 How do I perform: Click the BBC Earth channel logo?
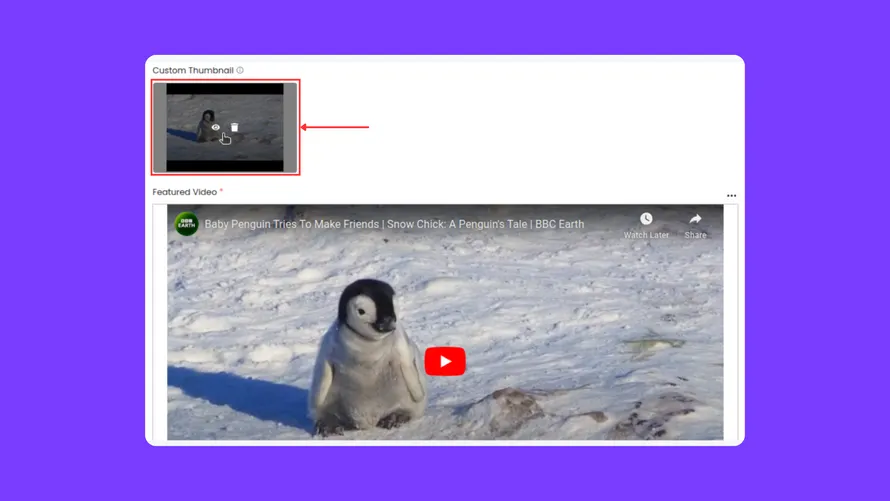(186, 224)
